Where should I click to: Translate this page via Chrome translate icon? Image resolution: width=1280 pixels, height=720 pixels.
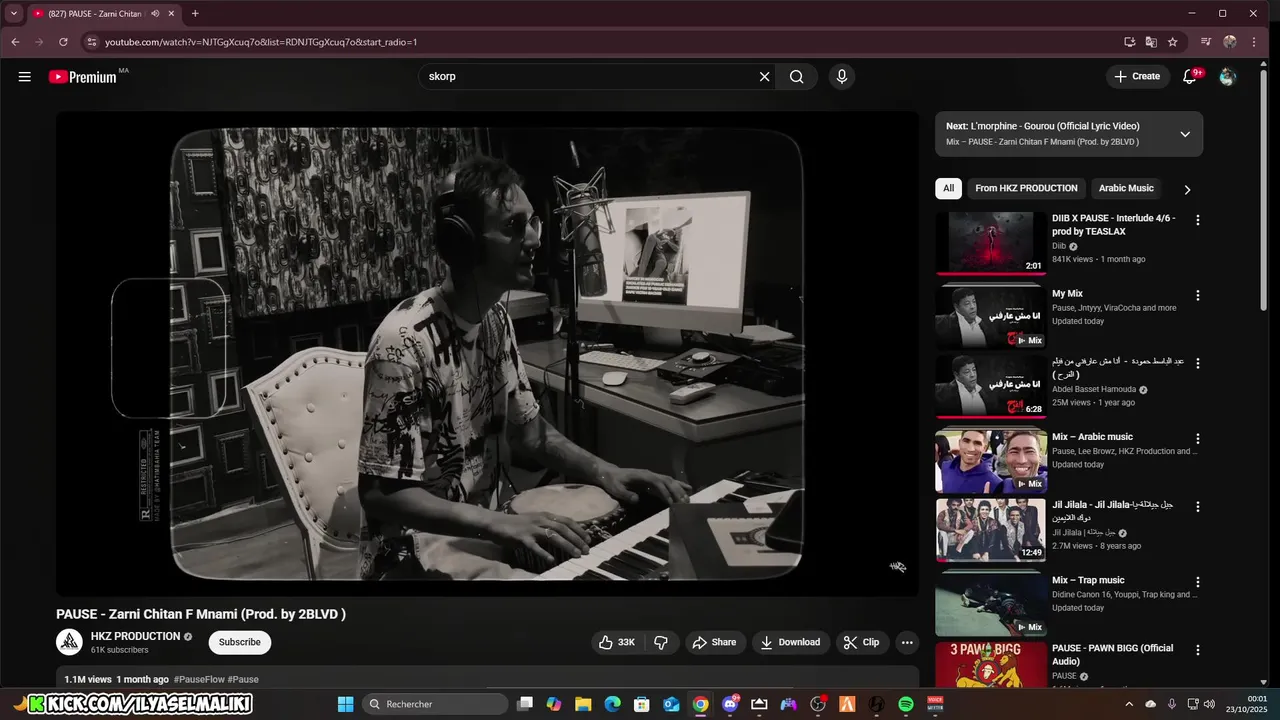point(1151,42)
